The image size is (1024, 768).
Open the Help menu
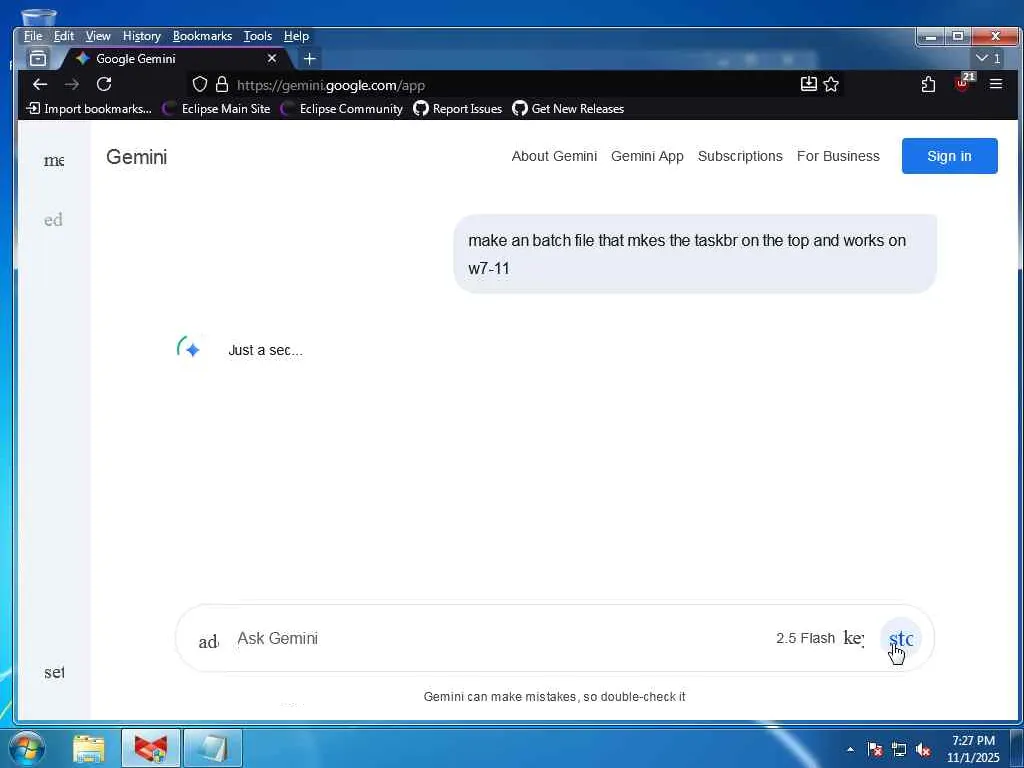click(296, 36)
